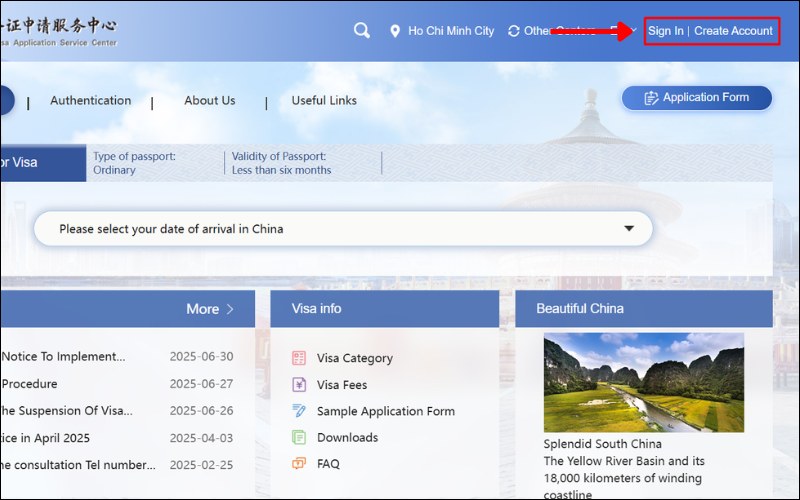Open the Authentication menu
Screen dimensions: 800x500
(x=91, y=101)
